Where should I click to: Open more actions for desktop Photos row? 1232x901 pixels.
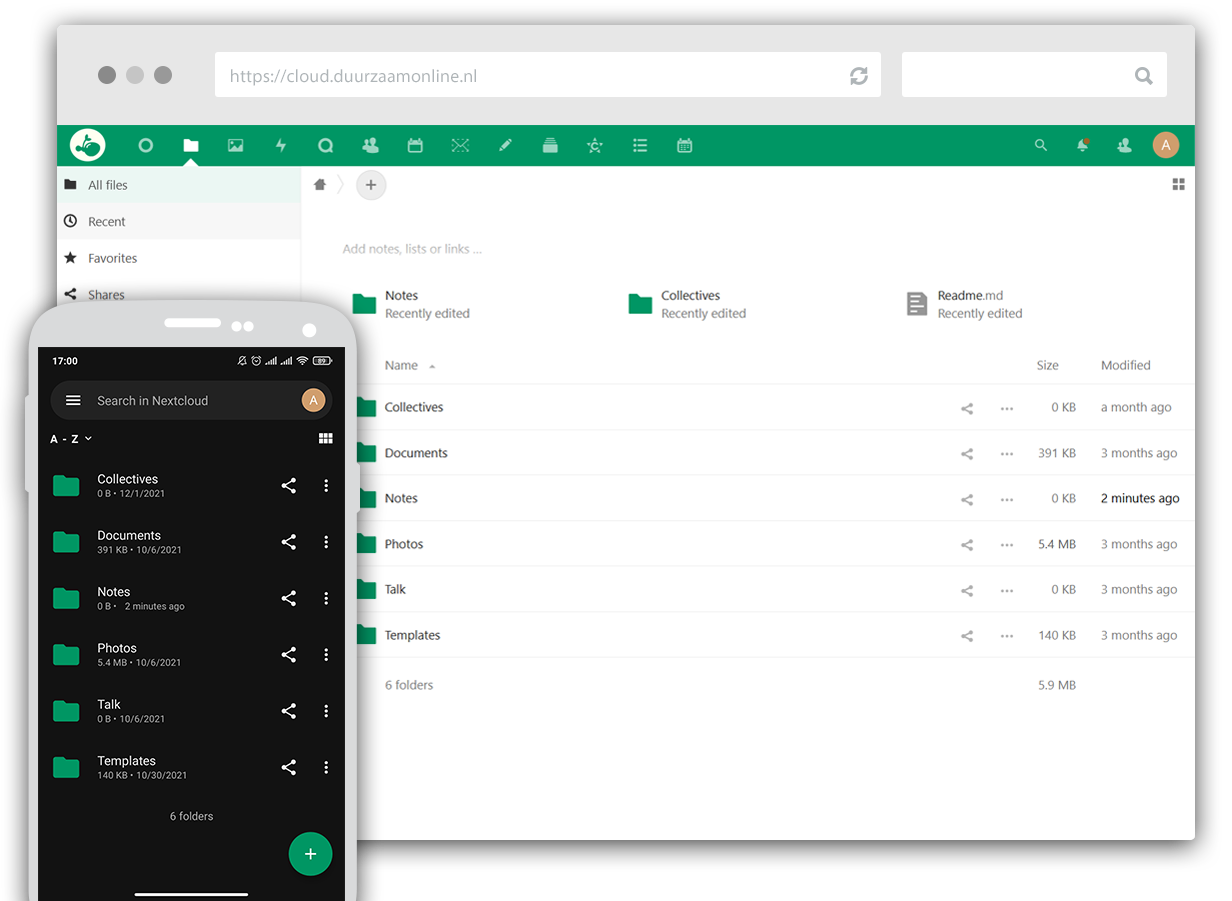(1007, 545)
